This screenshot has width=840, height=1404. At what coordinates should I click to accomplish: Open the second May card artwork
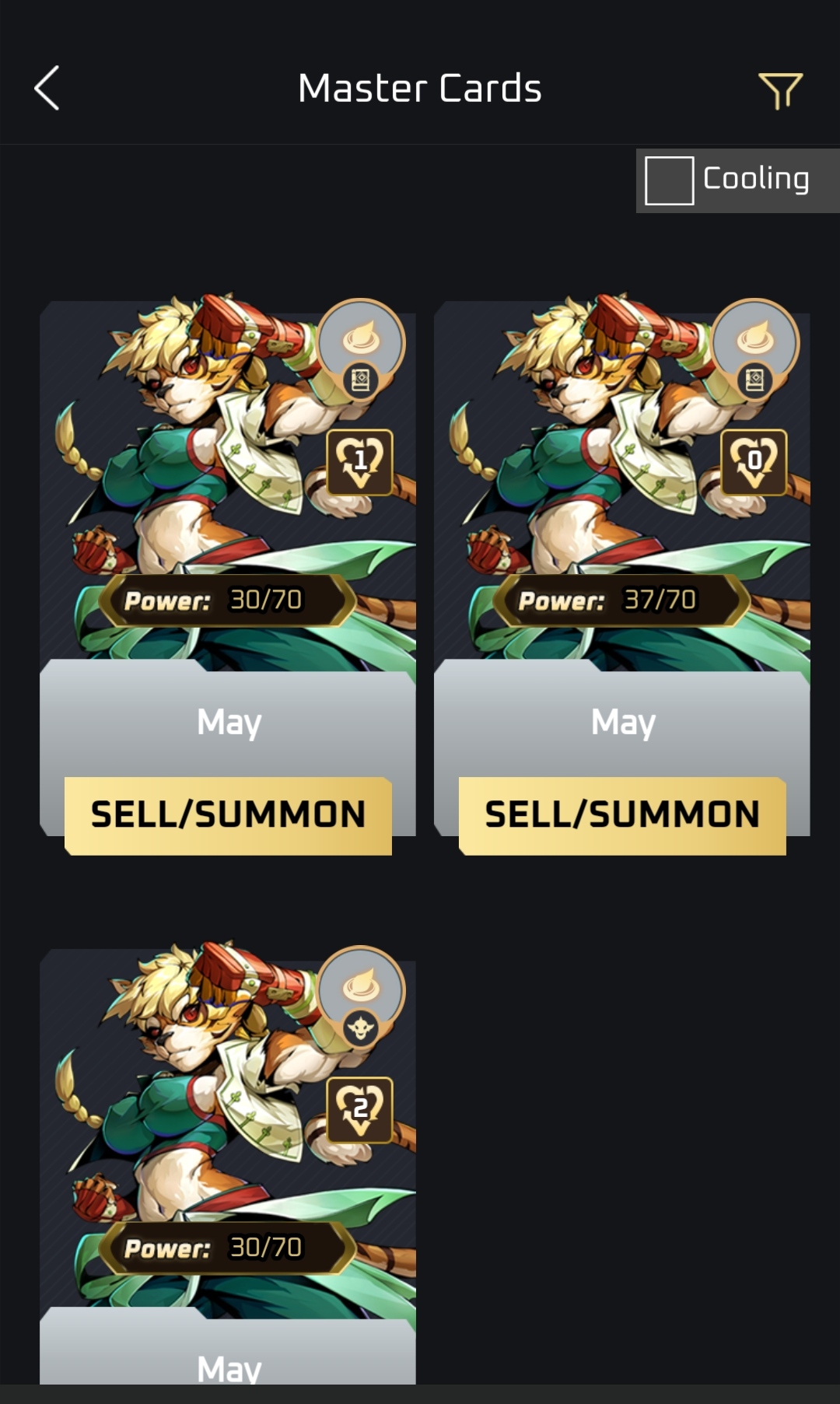coord(622,482)
